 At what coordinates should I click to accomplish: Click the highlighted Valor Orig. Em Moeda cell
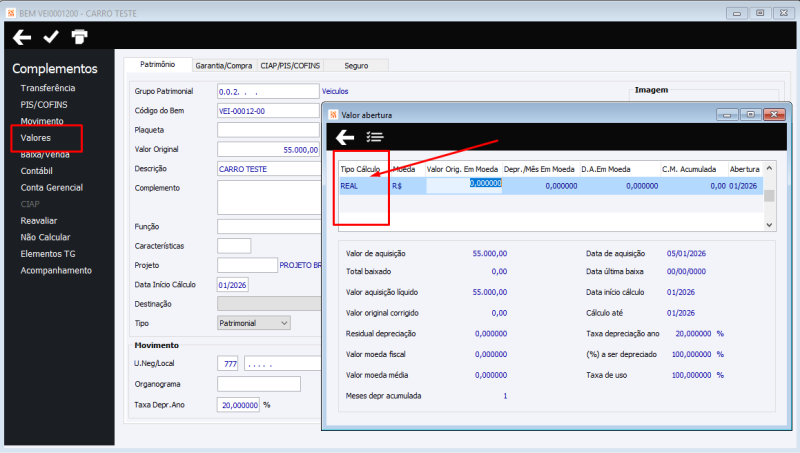point(464,186)
